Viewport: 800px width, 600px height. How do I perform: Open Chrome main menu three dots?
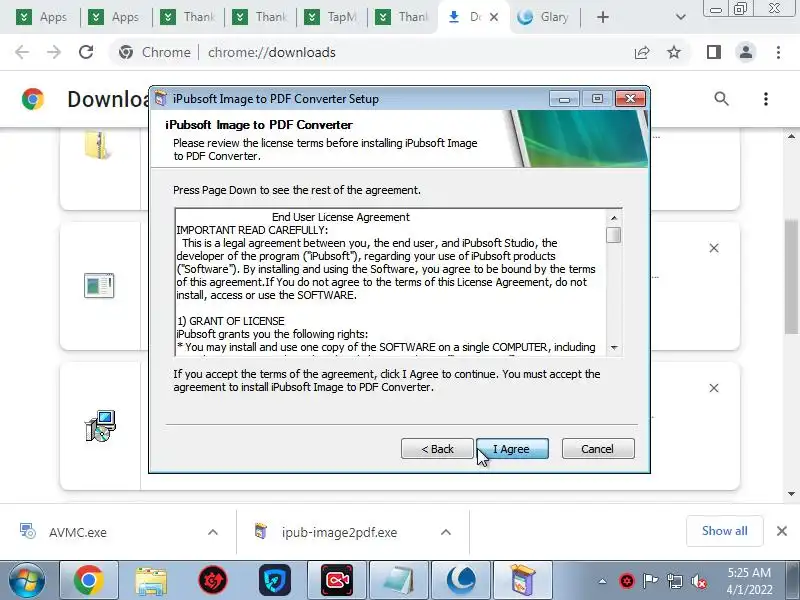click(x=778, y=52)
